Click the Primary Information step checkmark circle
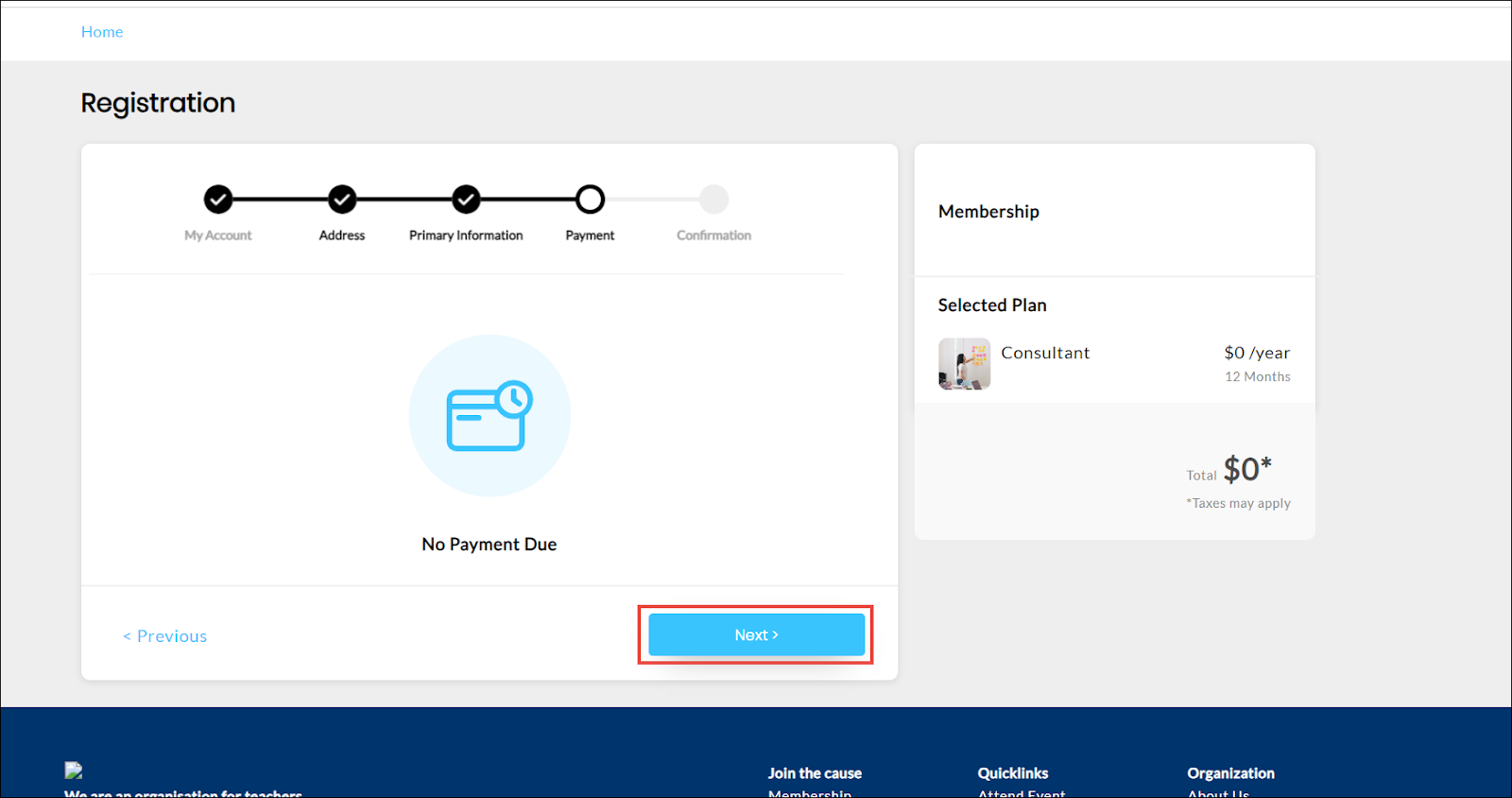 click(x=466, y=199)
